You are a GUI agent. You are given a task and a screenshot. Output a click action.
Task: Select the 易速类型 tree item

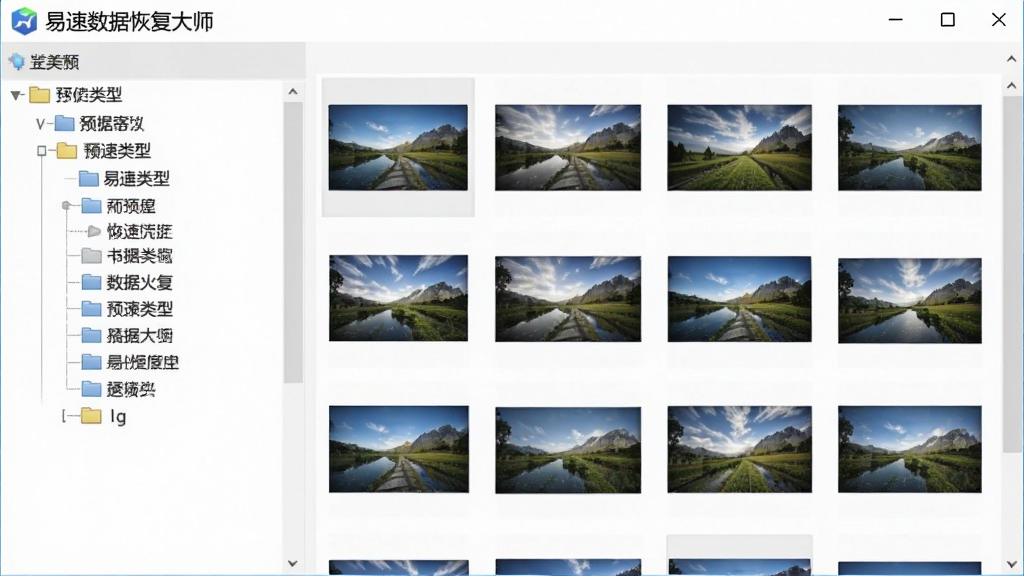(136, 178)
